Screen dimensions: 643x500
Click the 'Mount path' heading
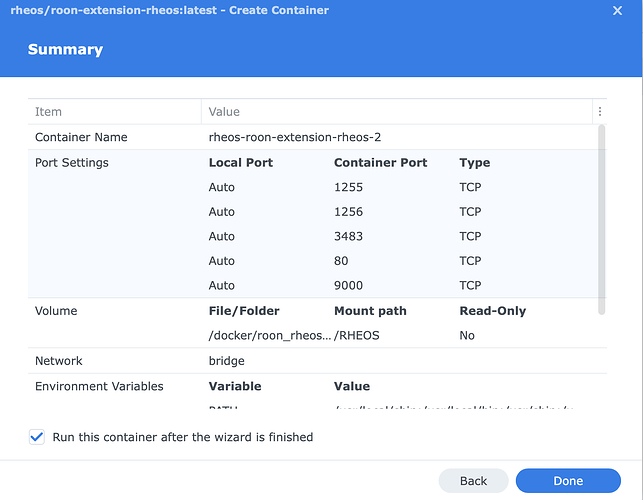pos(370,311)
